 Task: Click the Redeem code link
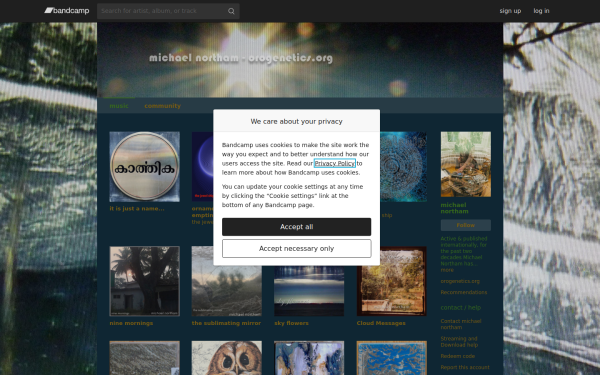pyautogui.click(x=457, y=356)
